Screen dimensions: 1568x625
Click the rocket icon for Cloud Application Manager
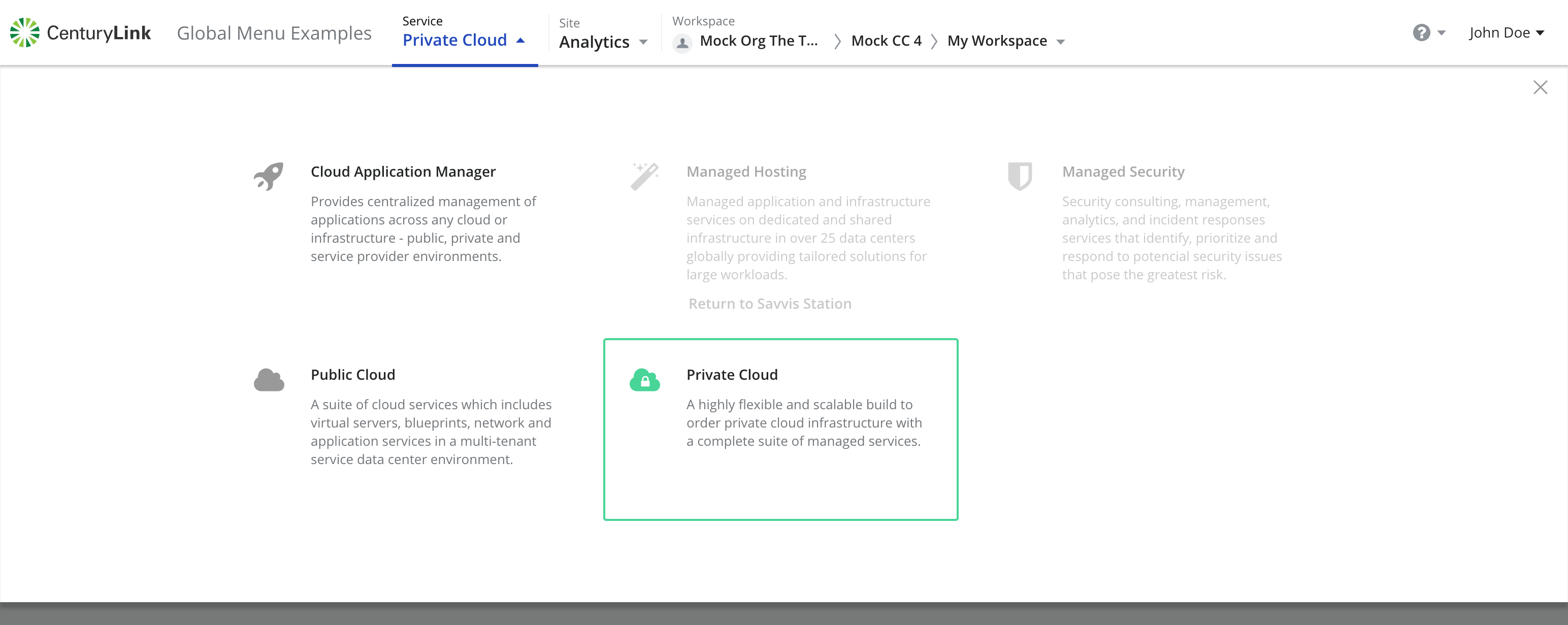(269, 177)
